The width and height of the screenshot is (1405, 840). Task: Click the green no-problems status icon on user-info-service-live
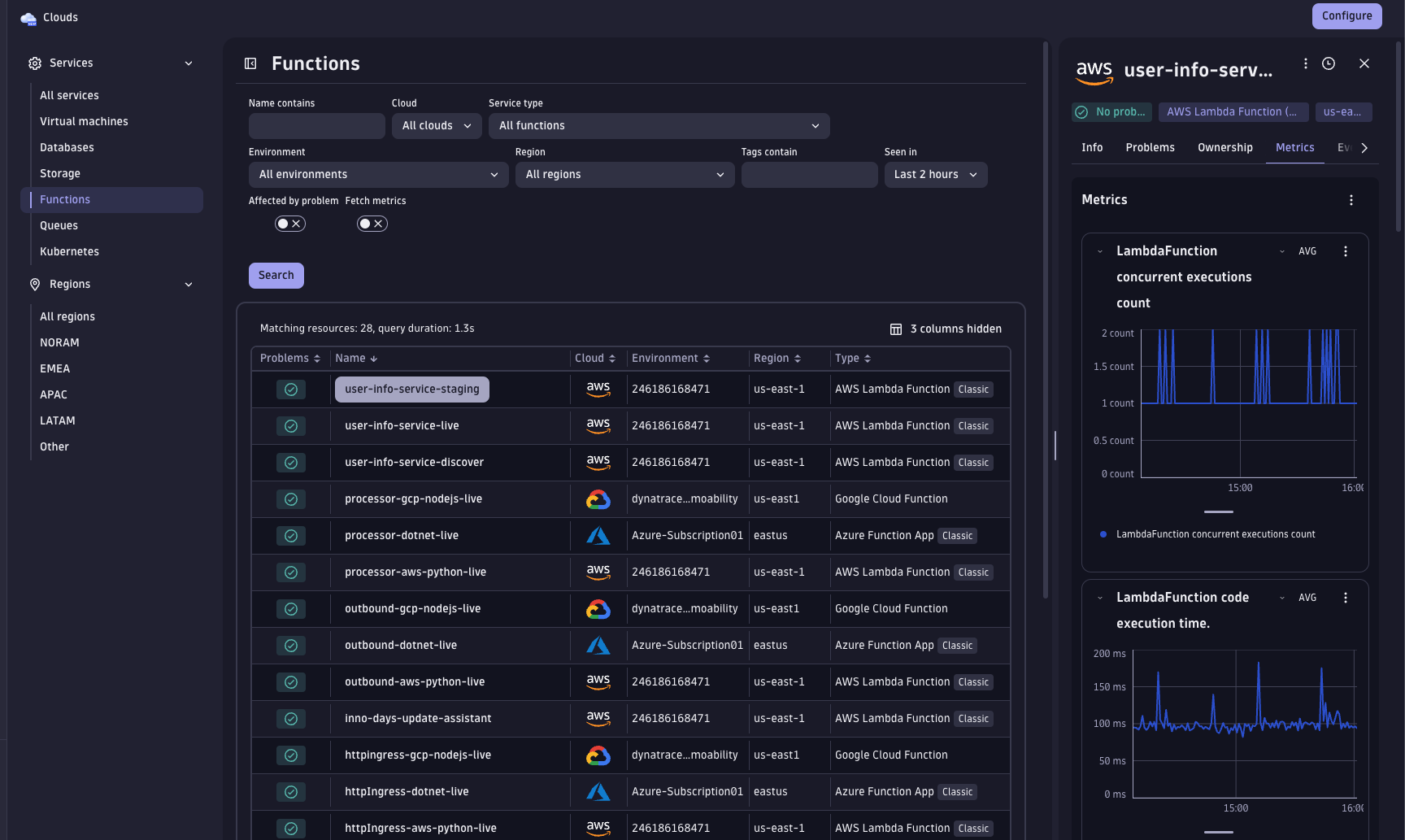(290, 425)
